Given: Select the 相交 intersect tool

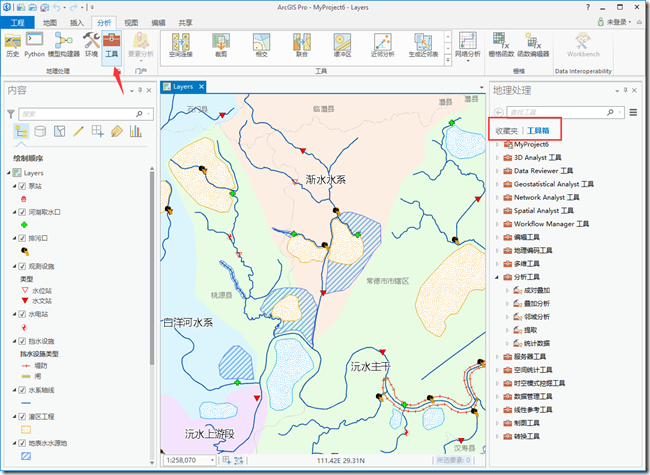Looking at the screenshot, I should point(262,45).
